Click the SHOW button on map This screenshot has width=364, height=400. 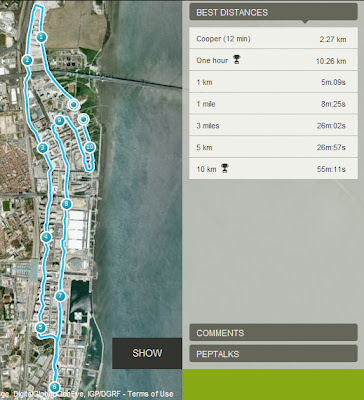147,353
